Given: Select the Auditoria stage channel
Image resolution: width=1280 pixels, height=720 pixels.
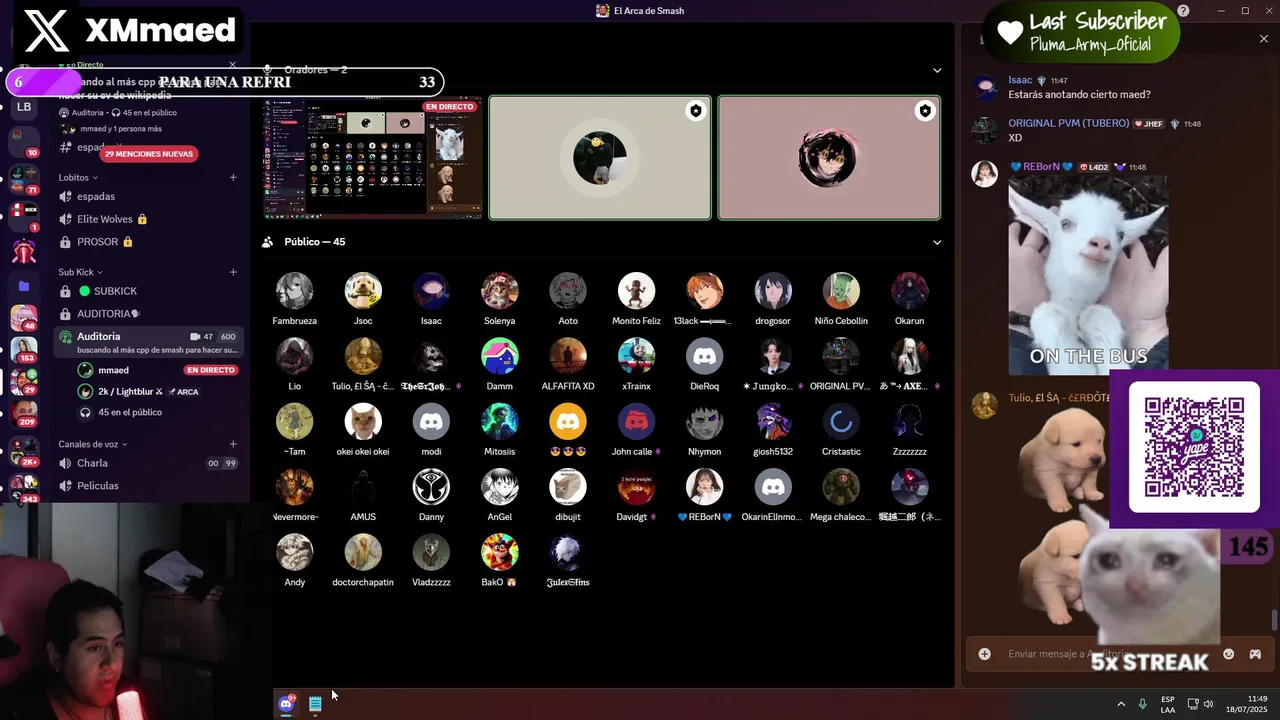Looking at the screenshot, I should click(x=150, y=342).
